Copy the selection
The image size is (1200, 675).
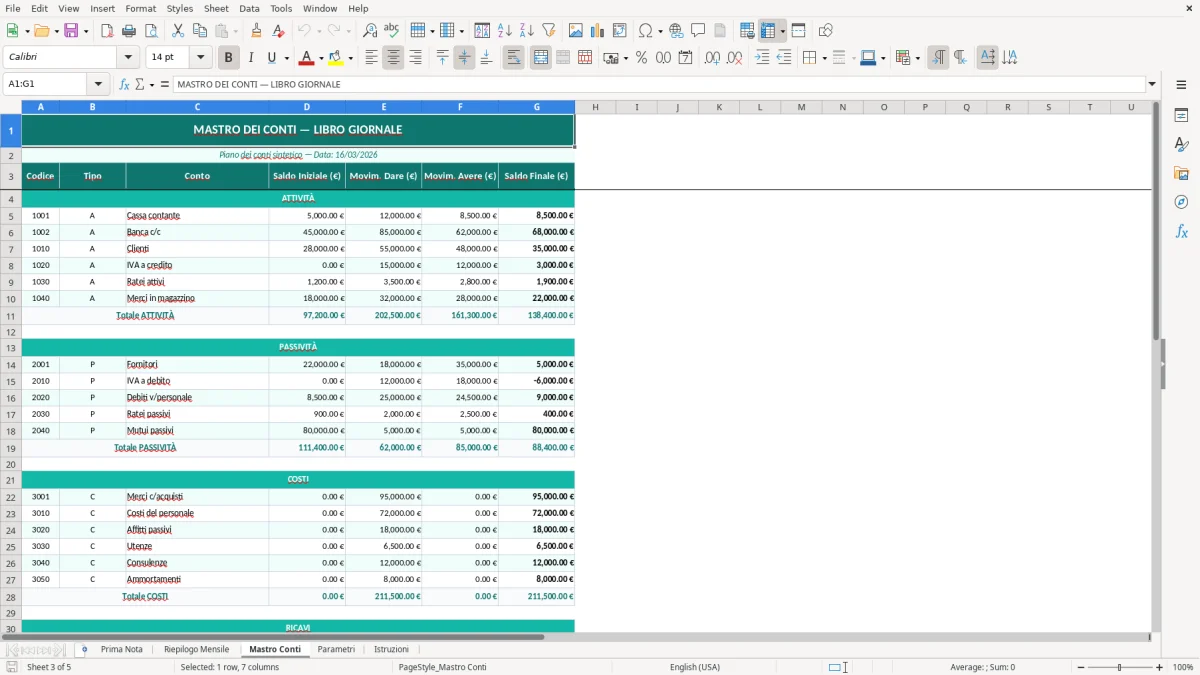(200, 31)
